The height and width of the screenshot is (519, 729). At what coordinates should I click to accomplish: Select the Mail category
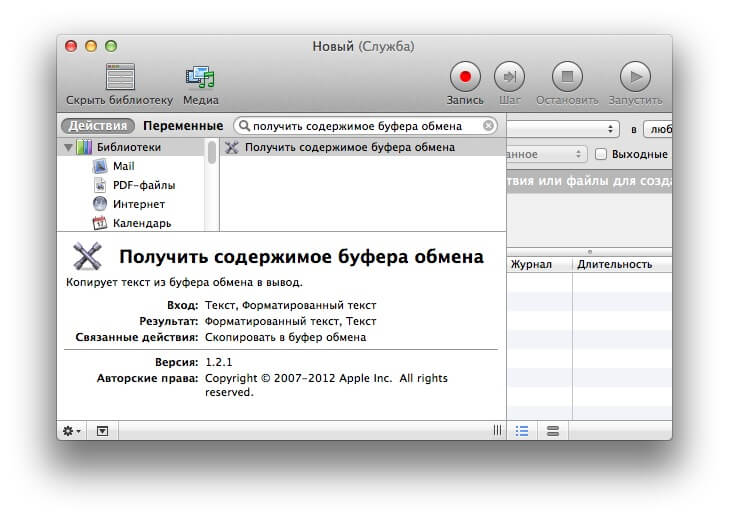(123, 166)
